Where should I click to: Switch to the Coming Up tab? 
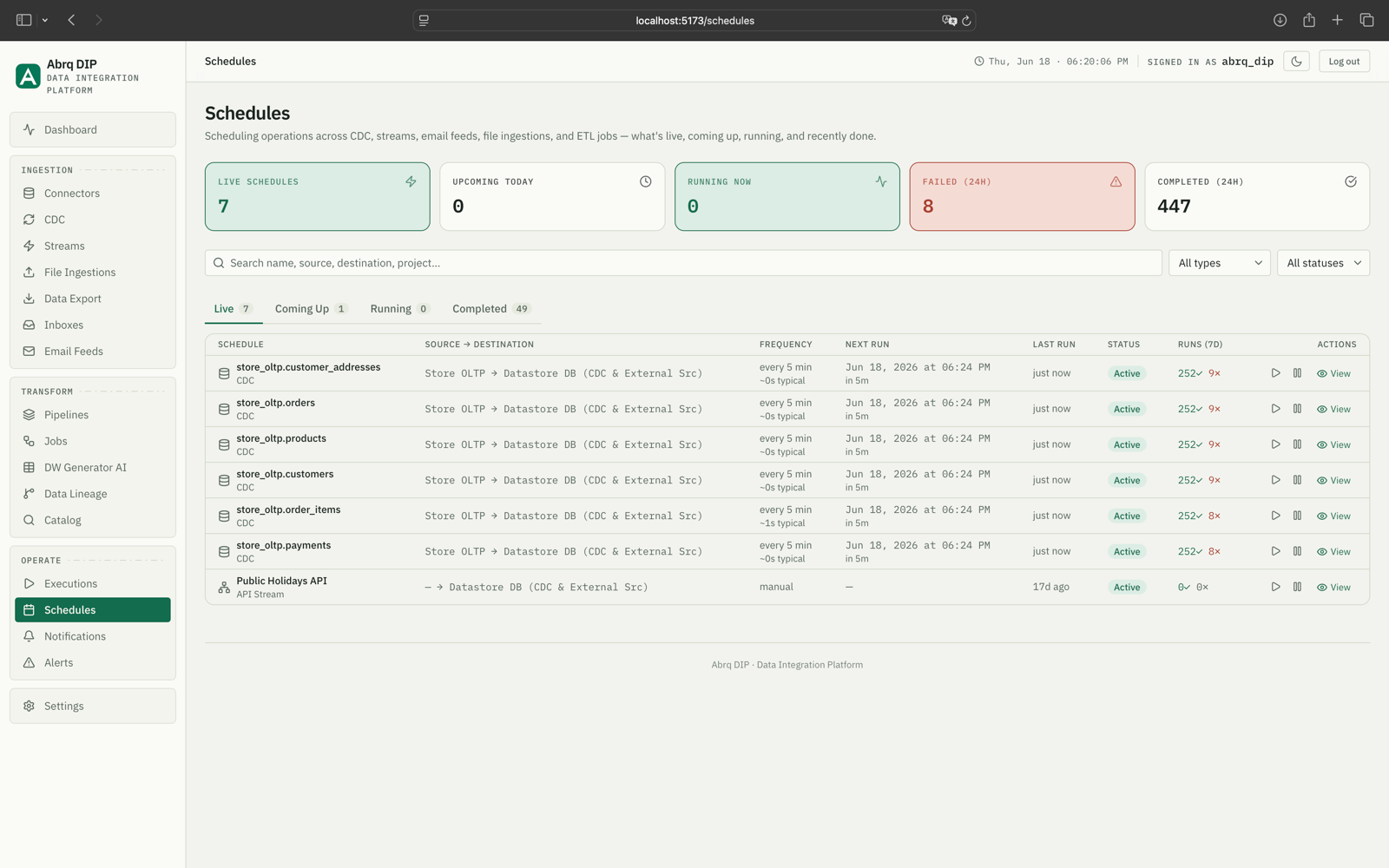pos(311,309)
